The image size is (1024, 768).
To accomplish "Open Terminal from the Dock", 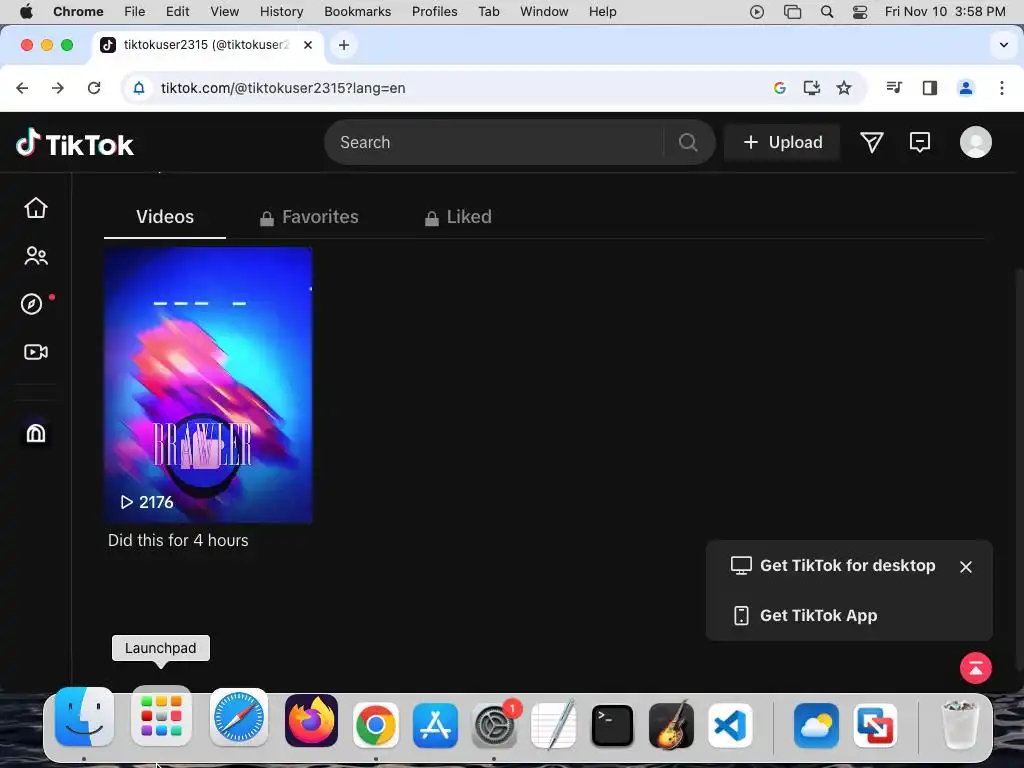I will [x=612, y=725].
